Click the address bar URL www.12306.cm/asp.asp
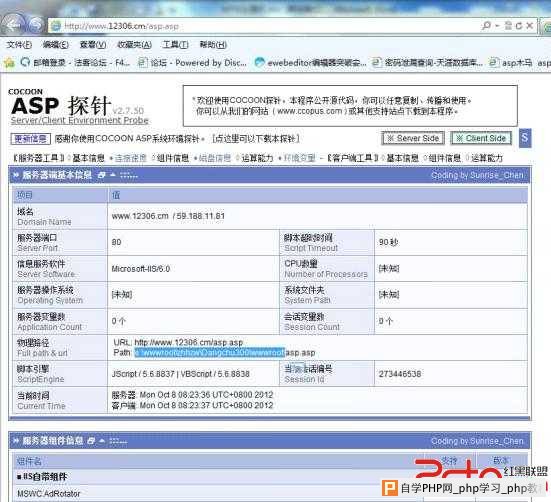The height and width of the screenshot is (502, 551). [x=121, y=26]
